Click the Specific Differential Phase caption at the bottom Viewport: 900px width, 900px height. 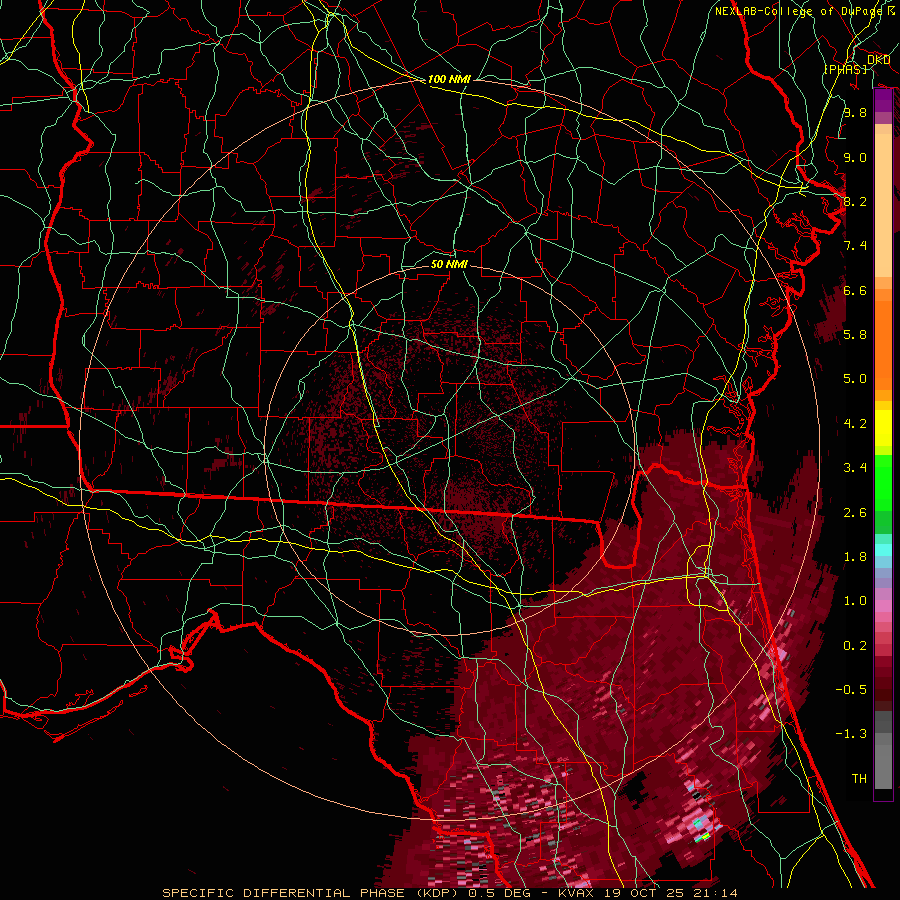click(449, 893)
